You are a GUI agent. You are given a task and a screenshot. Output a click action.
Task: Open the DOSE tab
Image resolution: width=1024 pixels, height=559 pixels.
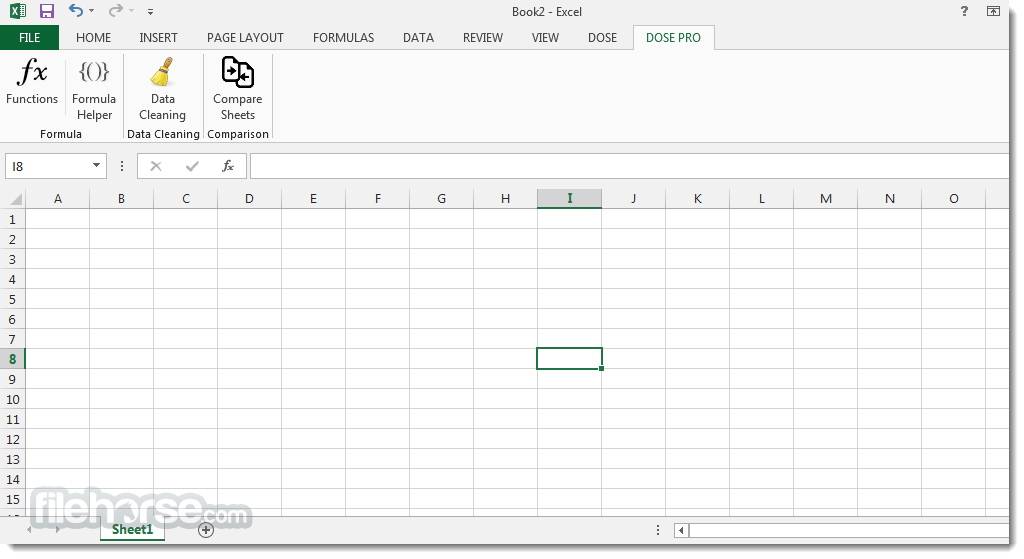(602, 38)
